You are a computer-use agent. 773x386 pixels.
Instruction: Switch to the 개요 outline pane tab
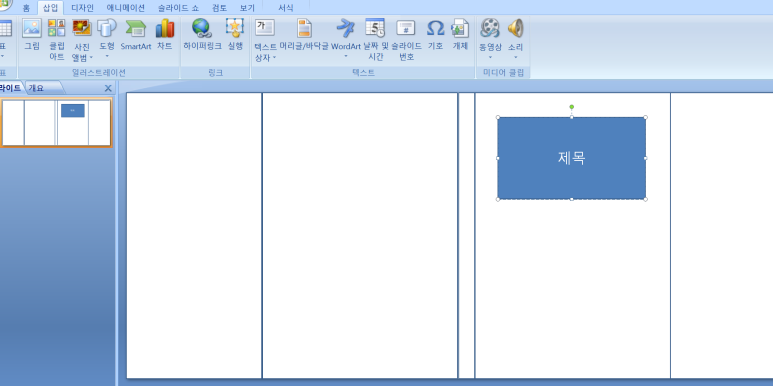(x=37, y=88)
